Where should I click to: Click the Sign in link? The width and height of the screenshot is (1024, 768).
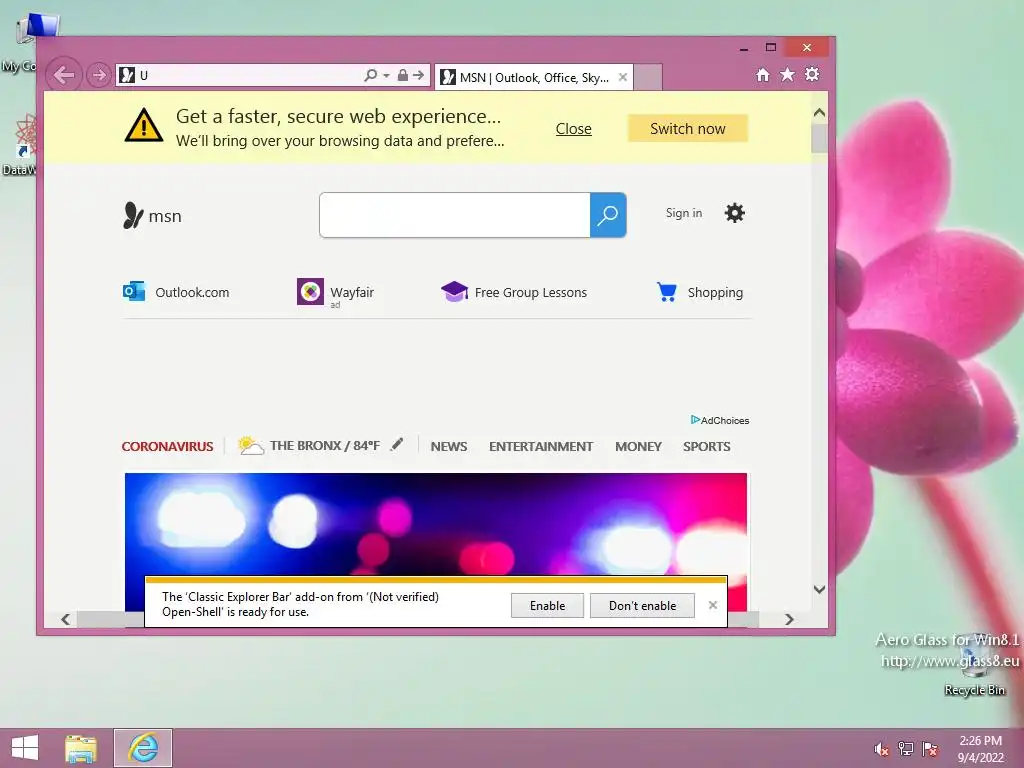(684, 213)
